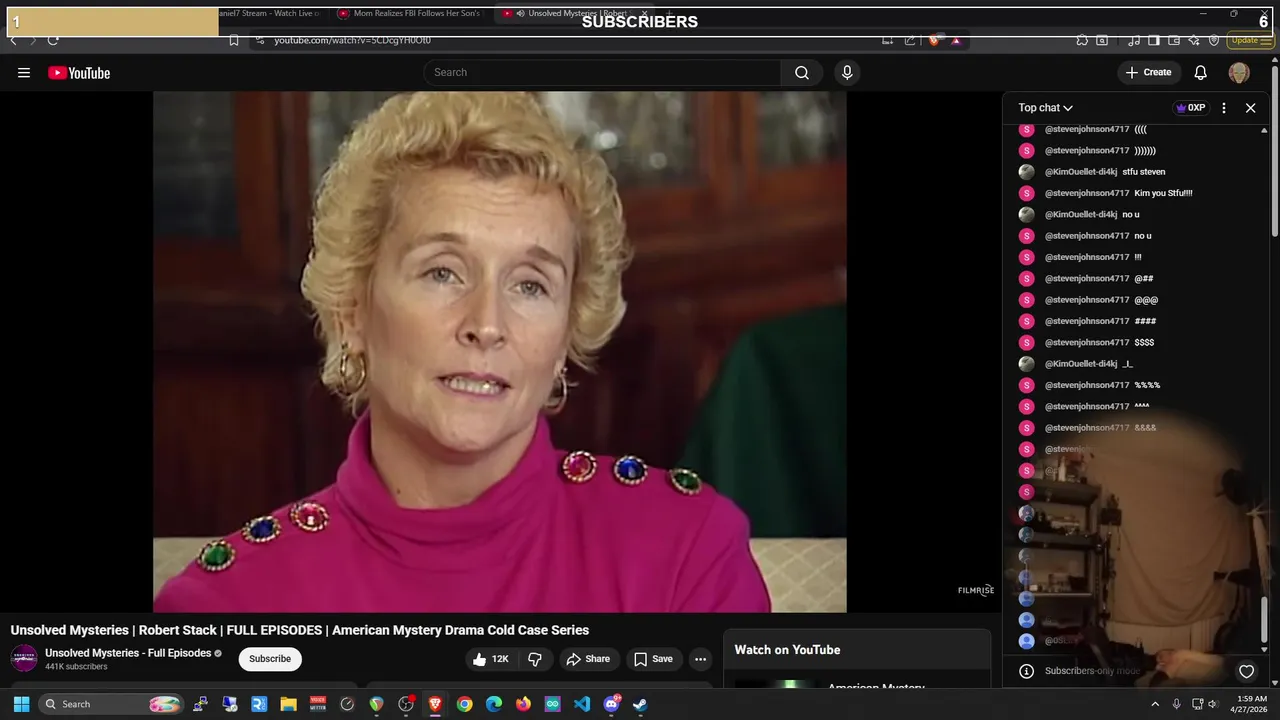Open Windows Start menu
Viewport: 1280px width, 720px height.
tap(21, 704)
